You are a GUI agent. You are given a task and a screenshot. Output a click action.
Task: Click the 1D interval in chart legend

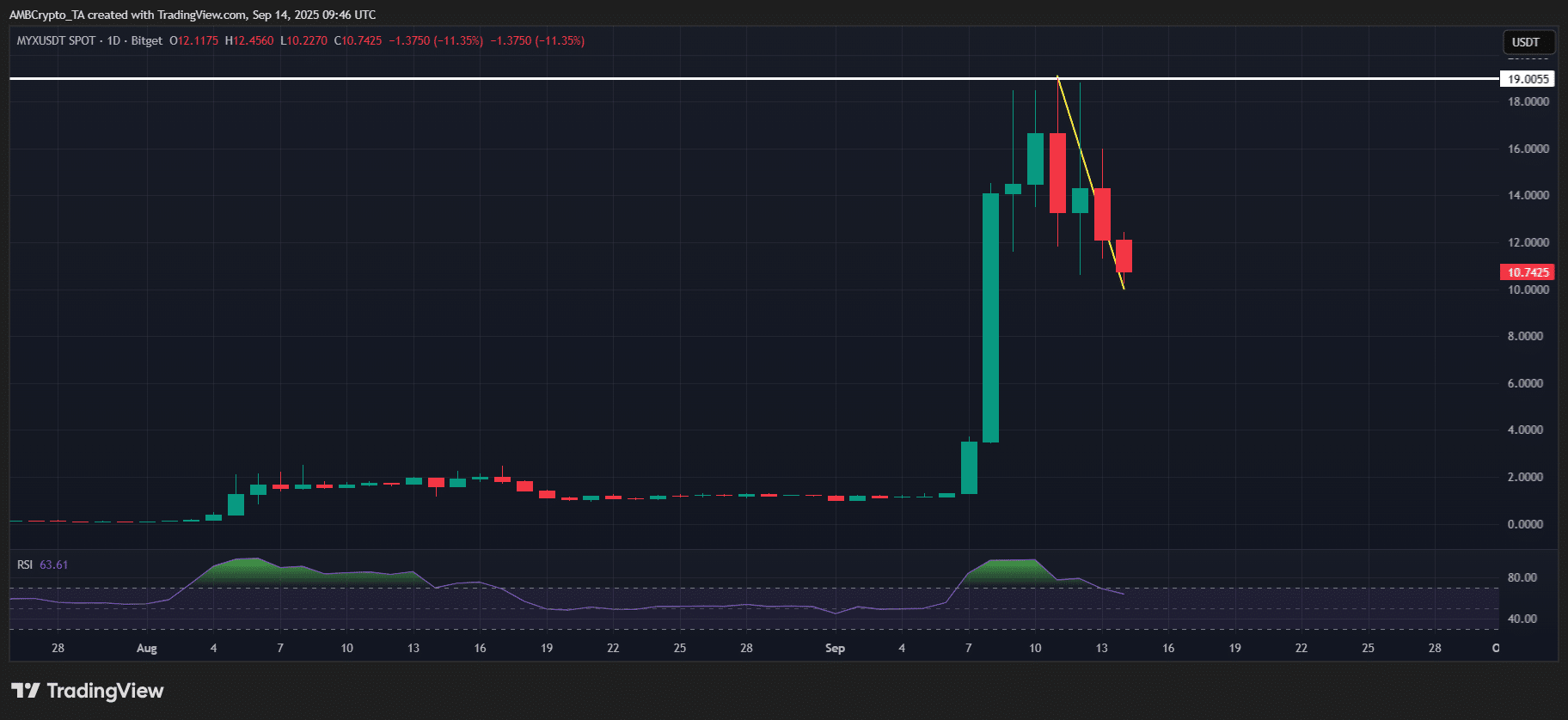[x=113, y=40]
